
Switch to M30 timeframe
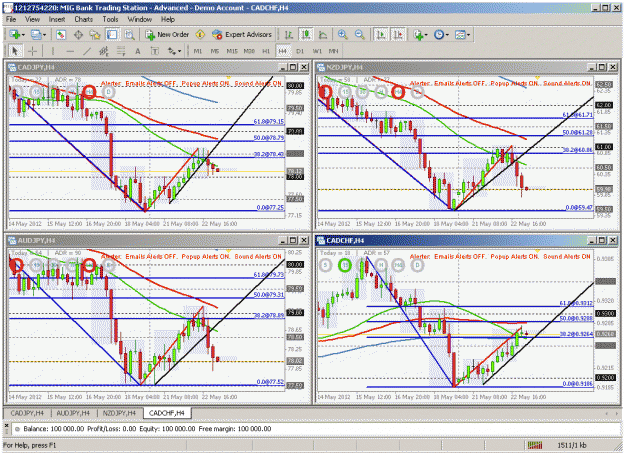(249, 51)
